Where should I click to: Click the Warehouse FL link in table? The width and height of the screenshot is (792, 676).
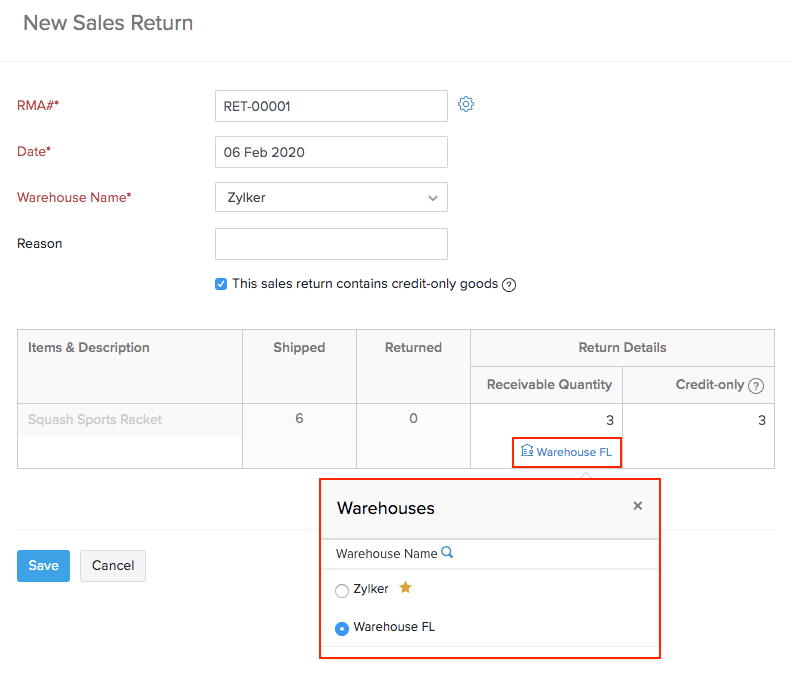pyautogui.click(x=574, y=452)
